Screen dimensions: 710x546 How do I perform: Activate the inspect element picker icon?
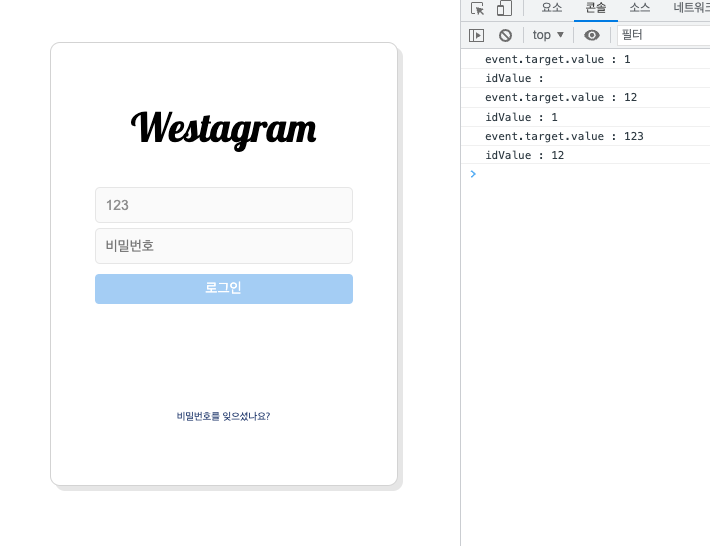[x=477, y=8]
